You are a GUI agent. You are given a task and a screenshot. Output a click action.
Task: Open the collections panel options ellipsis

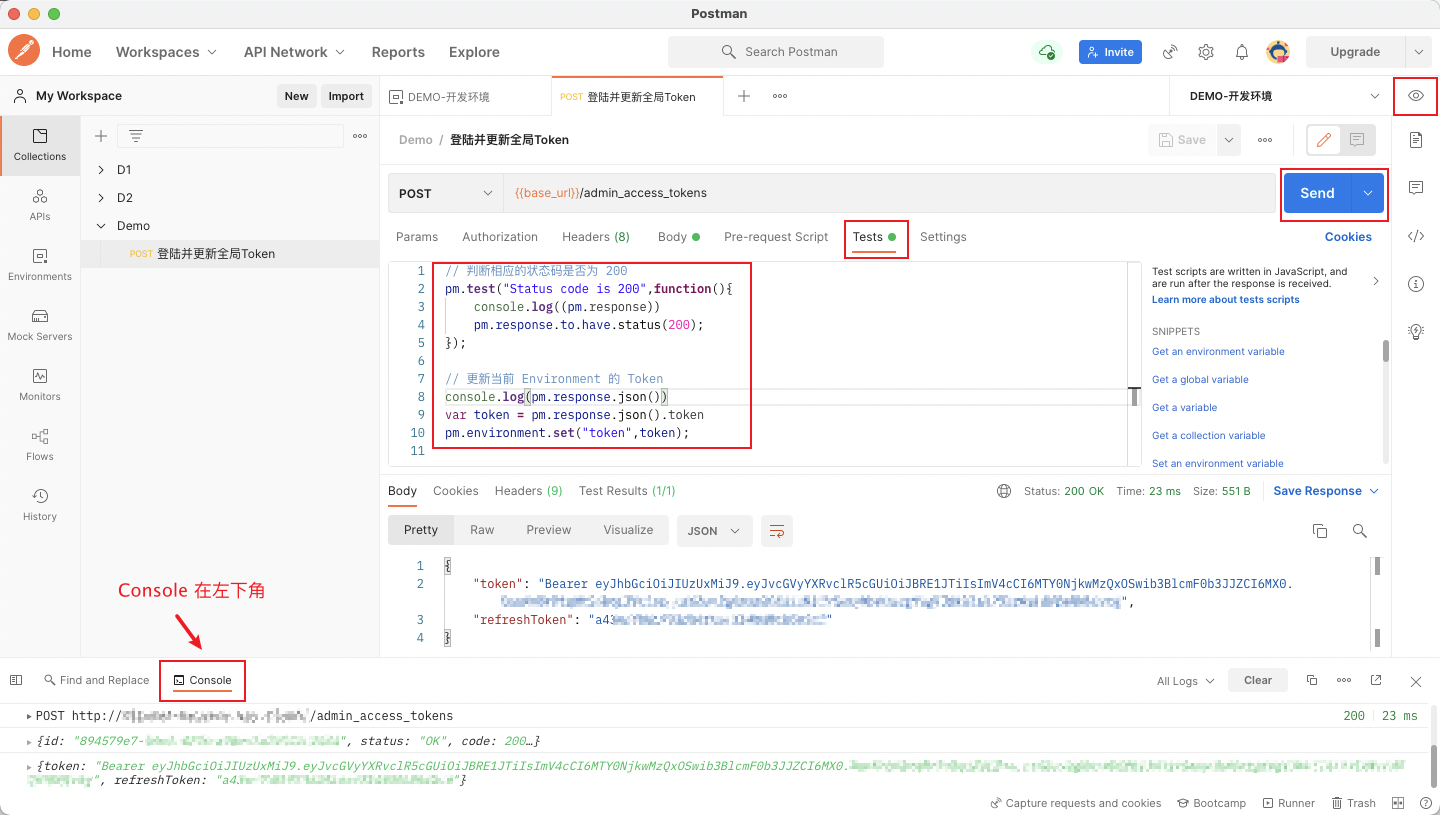360,136
